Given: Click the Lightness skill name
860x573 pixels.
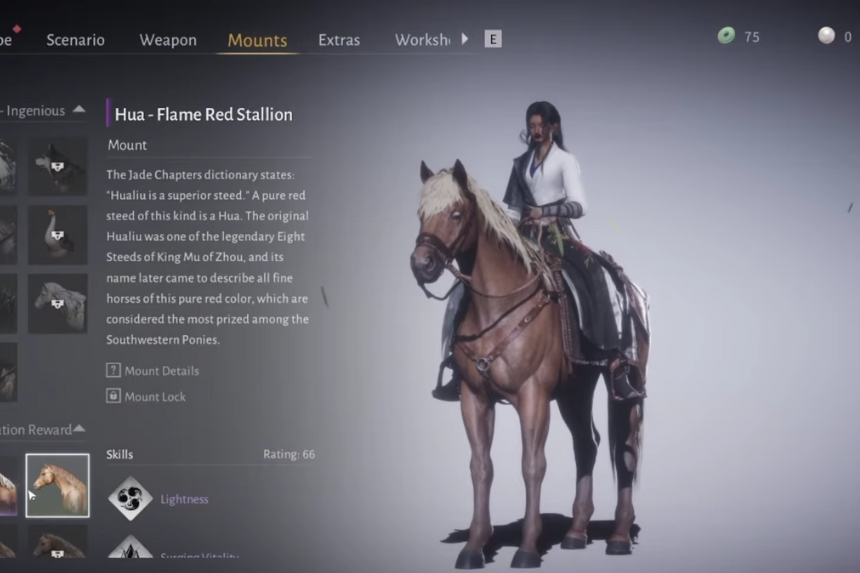Looking at the screenshot, I should (184, 499).
